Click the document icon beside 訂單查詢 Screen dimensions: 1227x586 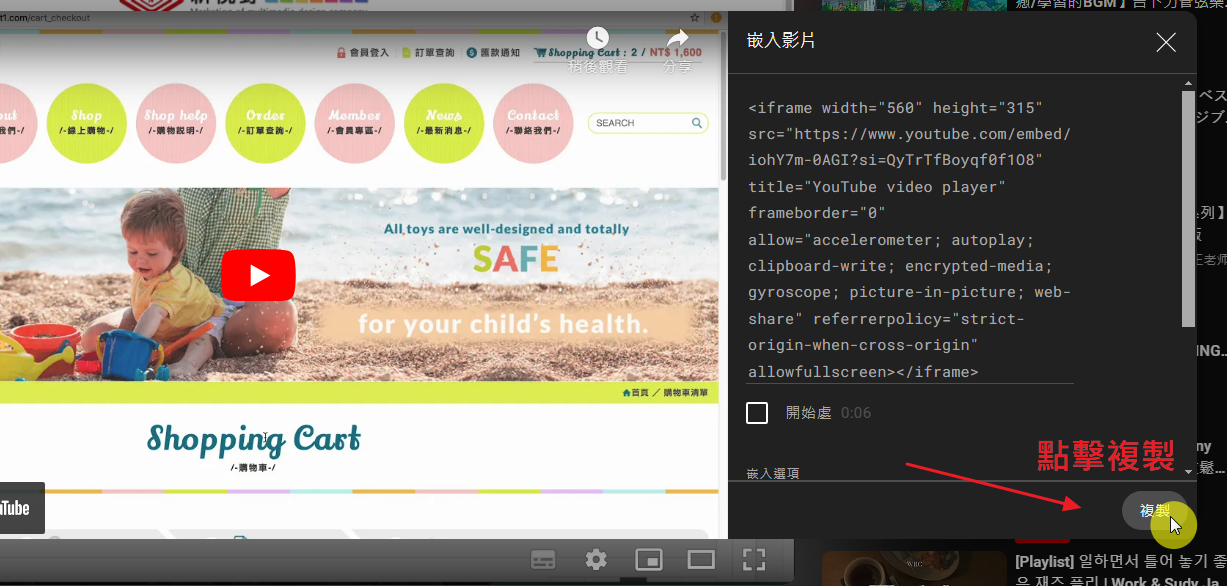[406, 53]
